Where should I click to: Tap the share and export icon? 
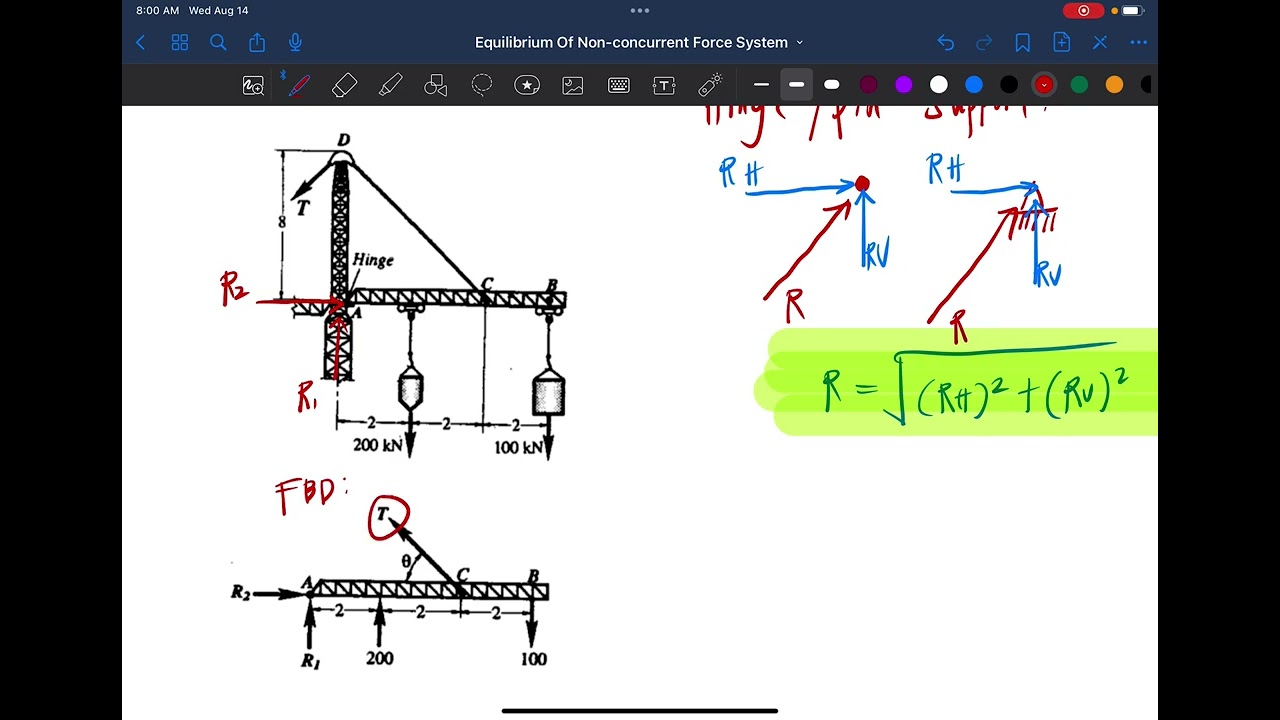[x=257, y=42]
